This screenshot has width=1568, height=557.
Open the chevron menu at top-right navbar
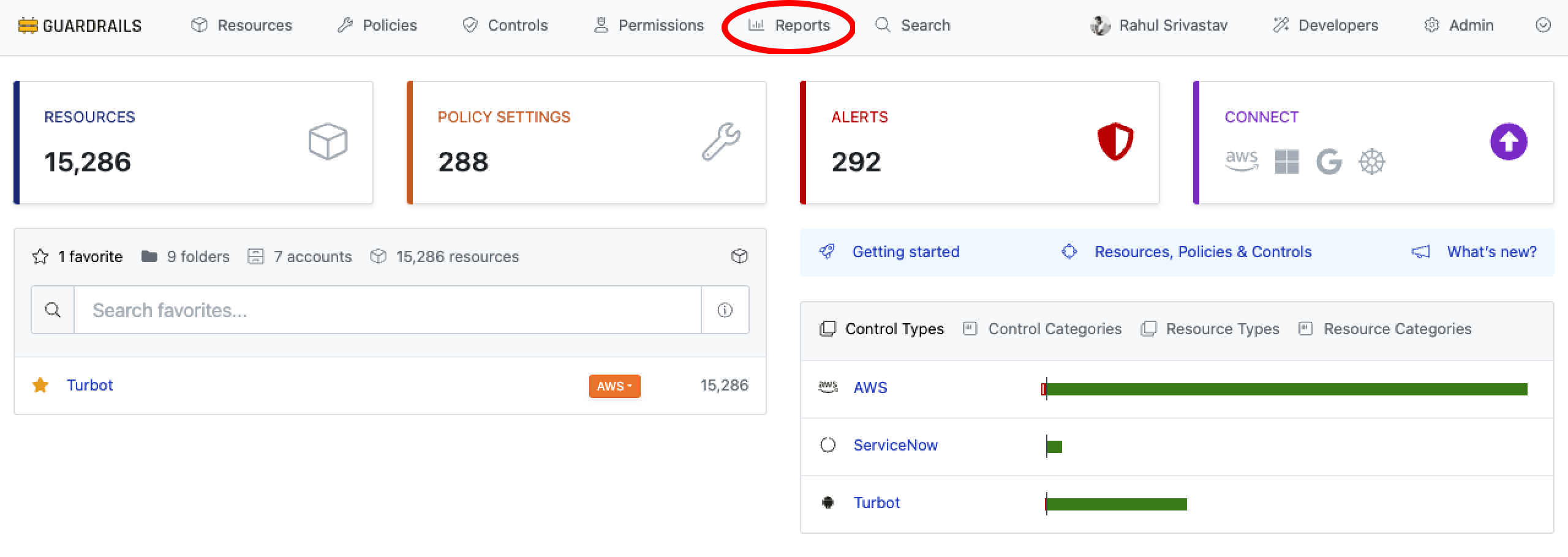(x=1544, y=25)
